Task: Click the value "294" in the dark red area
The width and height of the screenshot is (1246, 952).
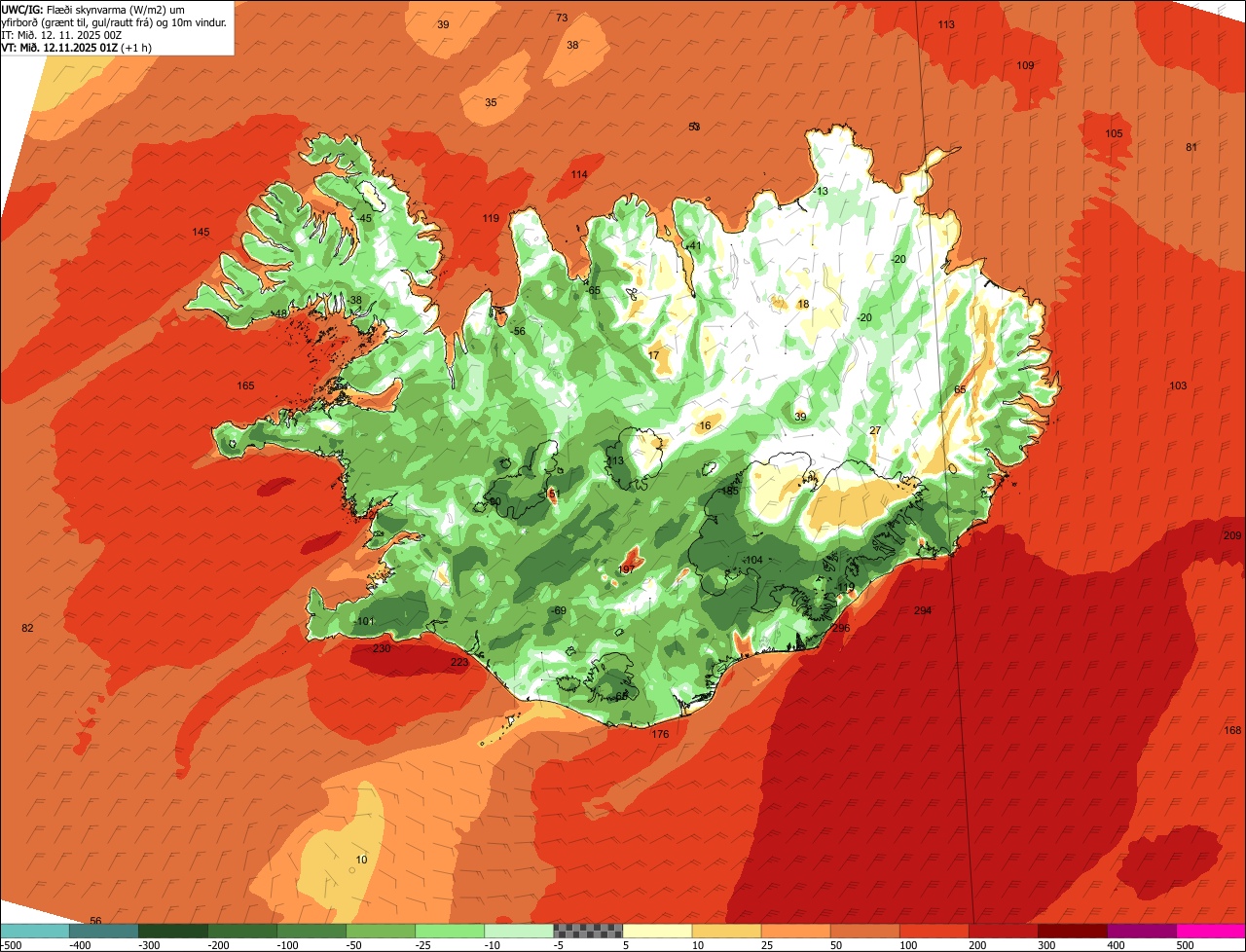Action: [923, 610]
